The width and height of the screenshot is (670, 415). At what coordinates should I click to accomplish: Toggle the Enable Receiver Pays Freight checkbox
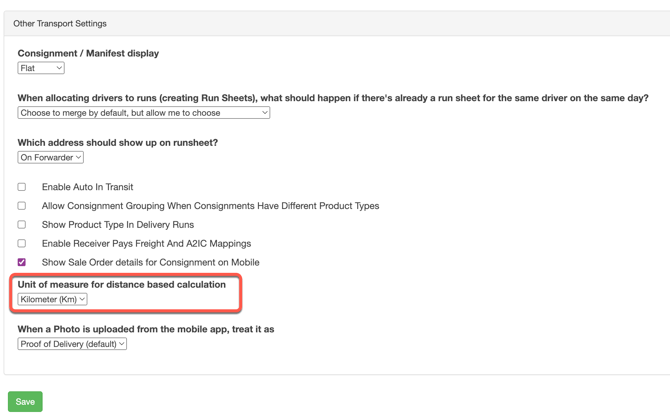[x=22, y=243]
